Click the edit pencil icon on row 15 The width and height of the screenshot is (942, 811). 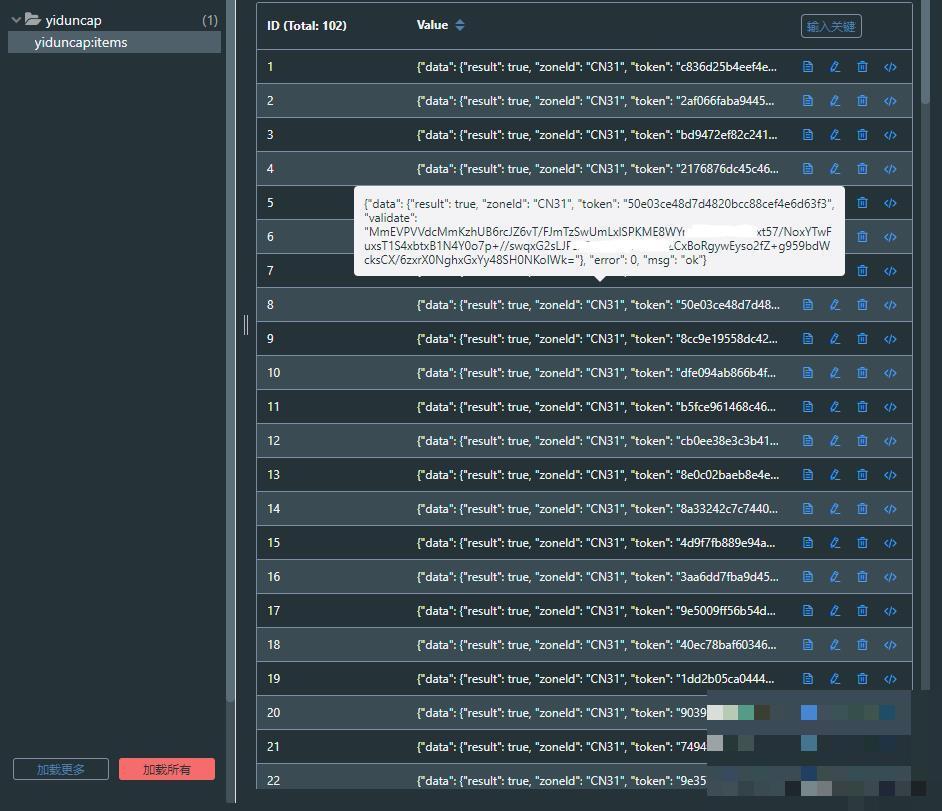click(x=835, y=543)
